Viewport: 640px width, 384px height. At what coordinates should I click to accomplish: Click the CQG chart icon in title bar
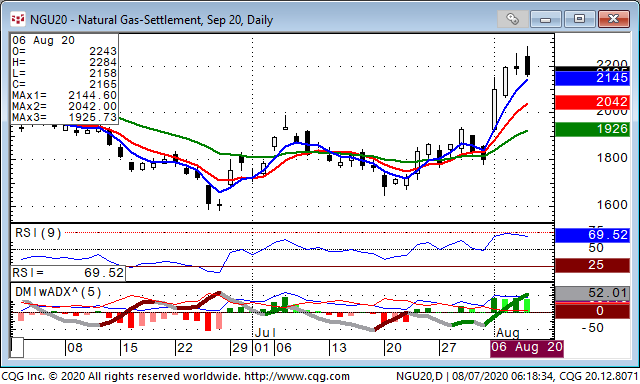click(18, 19)
